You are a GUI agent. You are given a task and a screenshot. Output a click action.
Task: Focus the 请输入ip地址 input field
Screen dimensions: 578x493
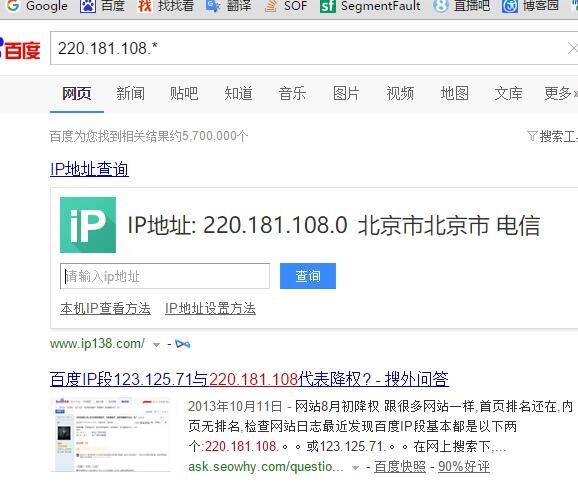click(x=165, y=276)
